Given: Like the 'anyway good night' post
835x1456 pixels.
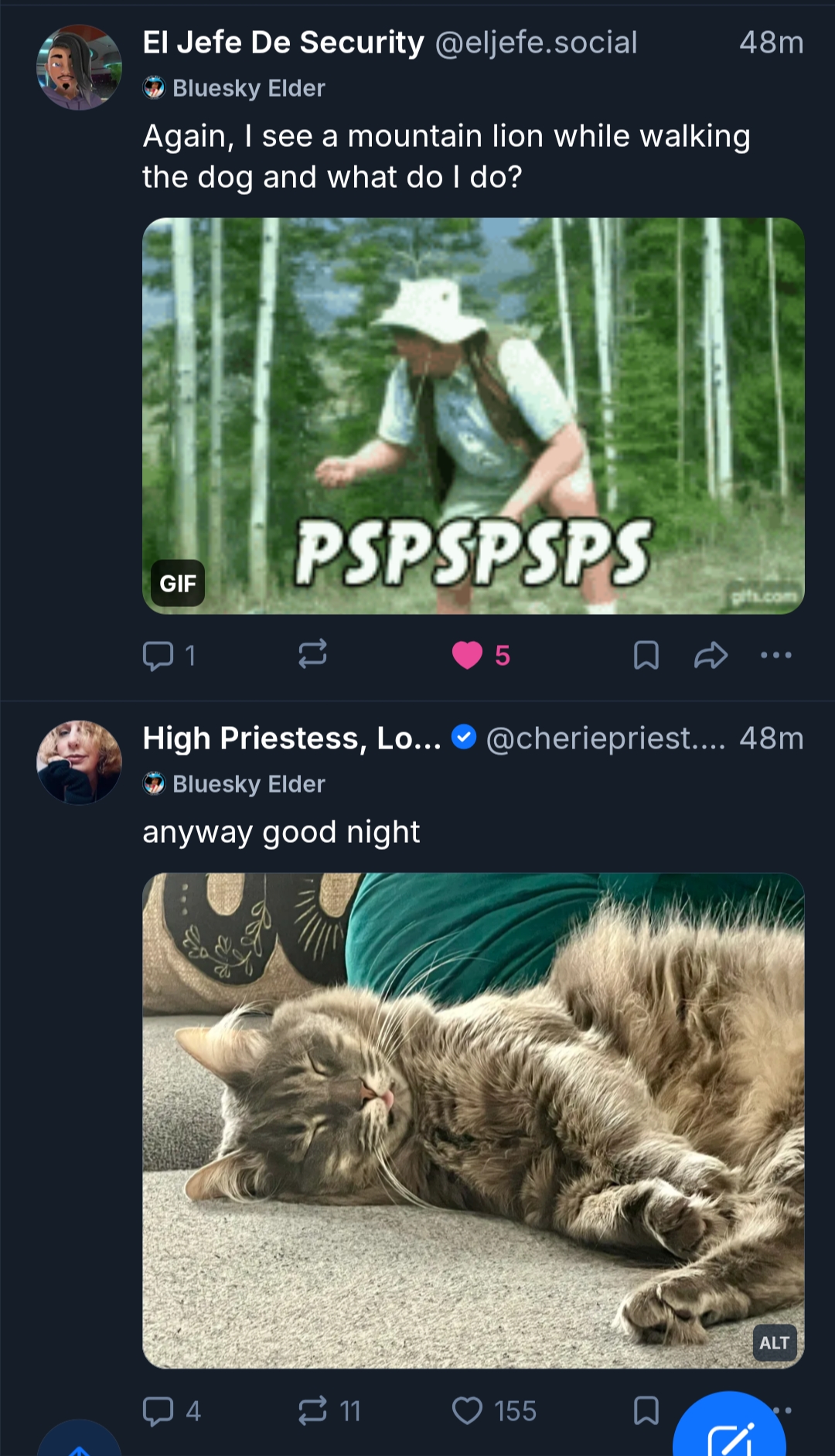Looking at the screenshot, I should point(467,1410).
